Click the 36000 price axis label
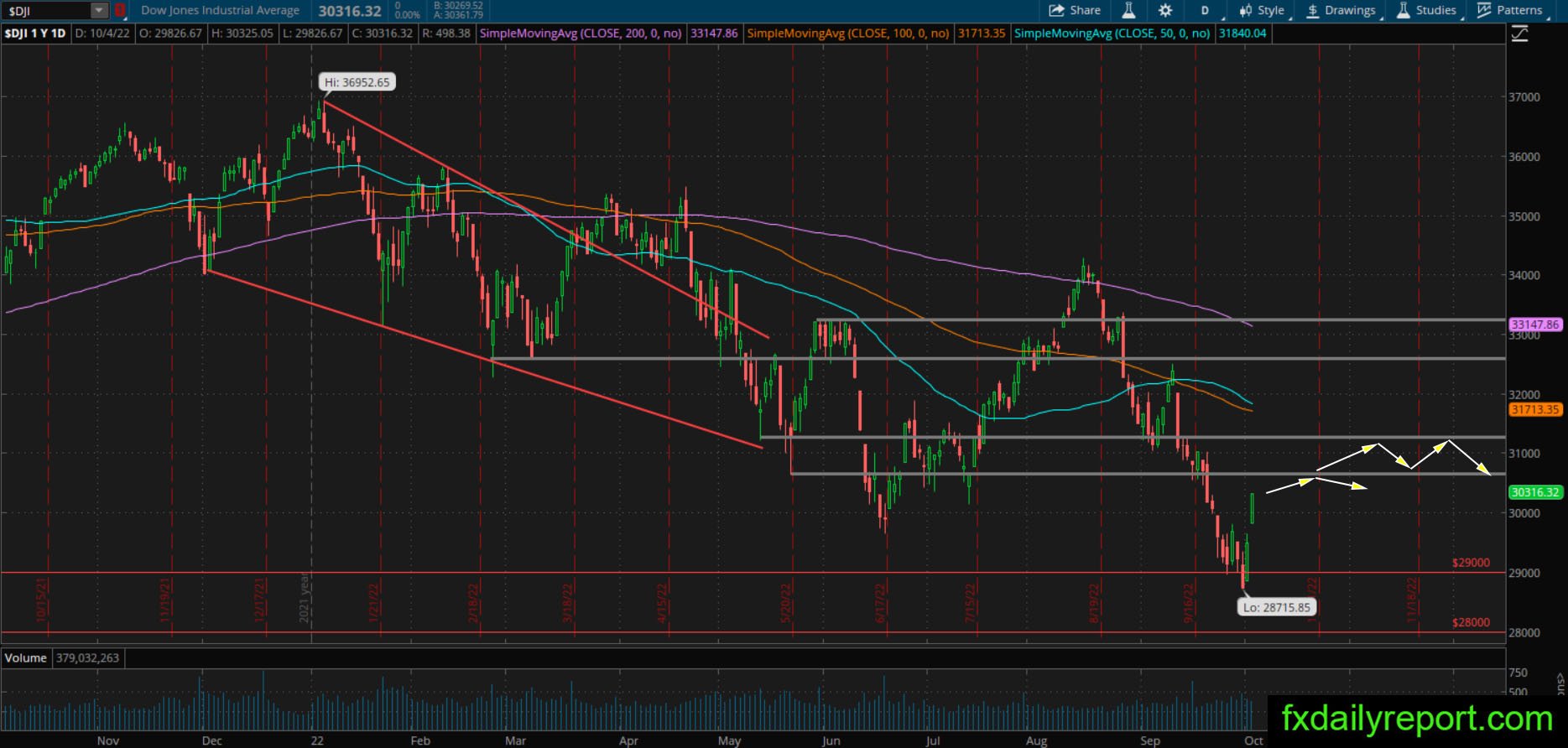The image size is (1568, 748). click(1524, 157)
